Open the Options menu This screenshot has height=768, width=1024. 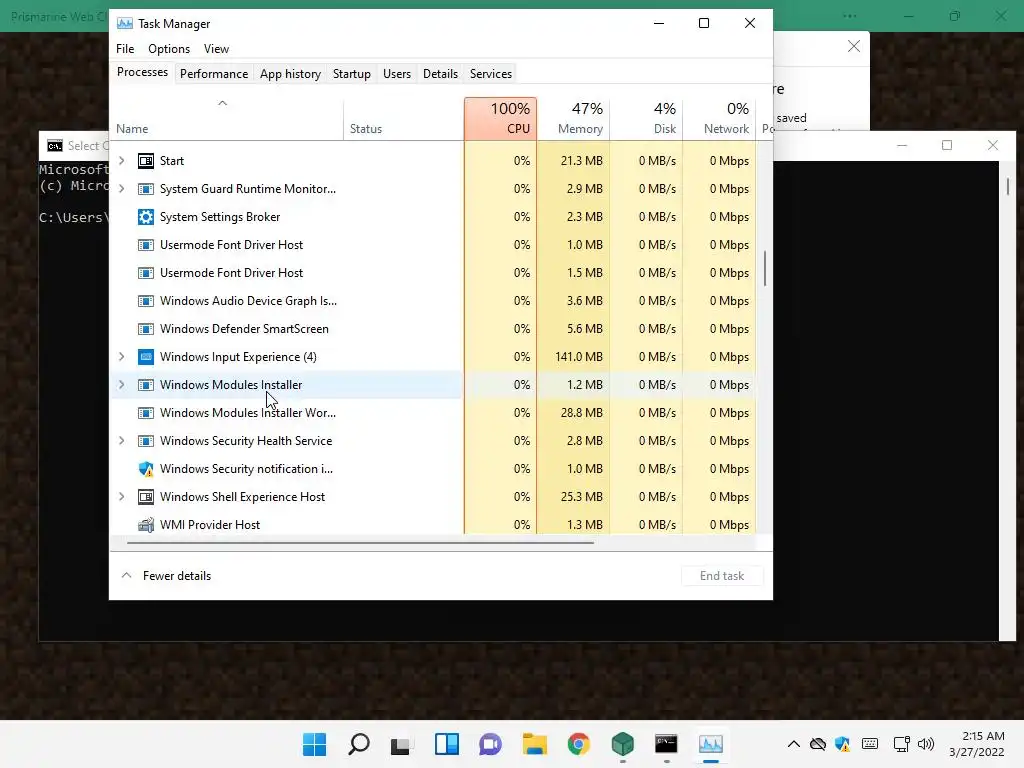pos(168,49)
